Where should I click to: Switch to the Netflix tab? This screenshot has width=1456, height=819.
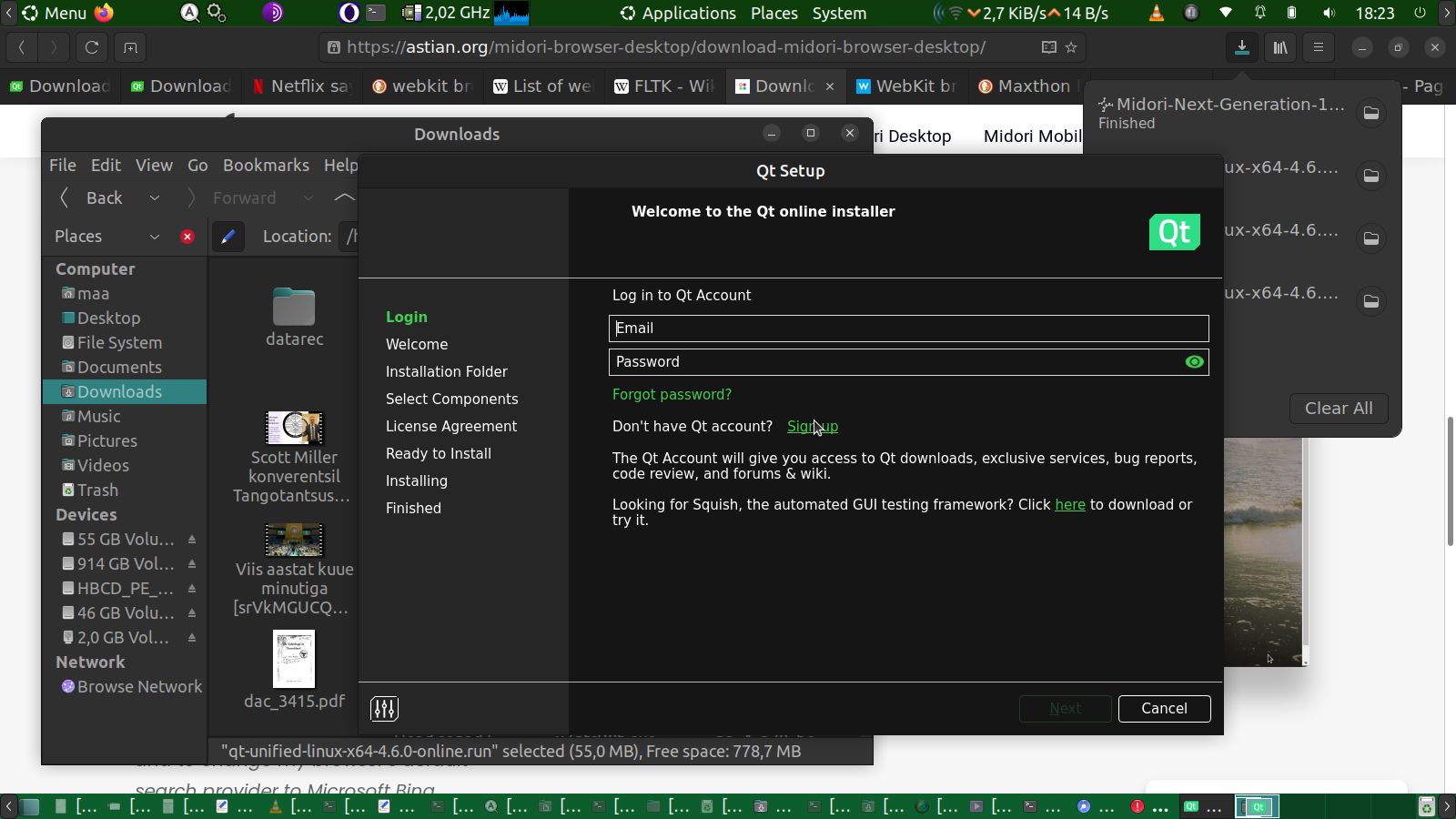[301, 86]
